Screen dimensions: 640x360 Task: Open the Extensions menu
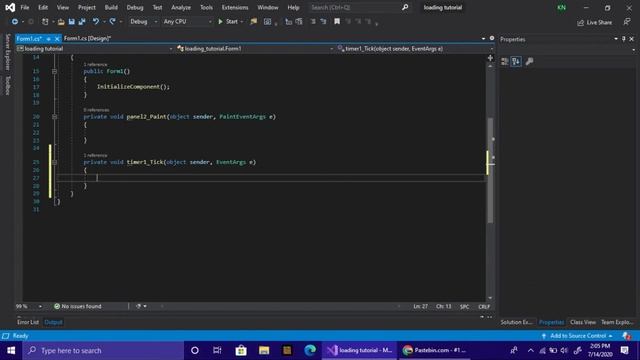[235, 7]
